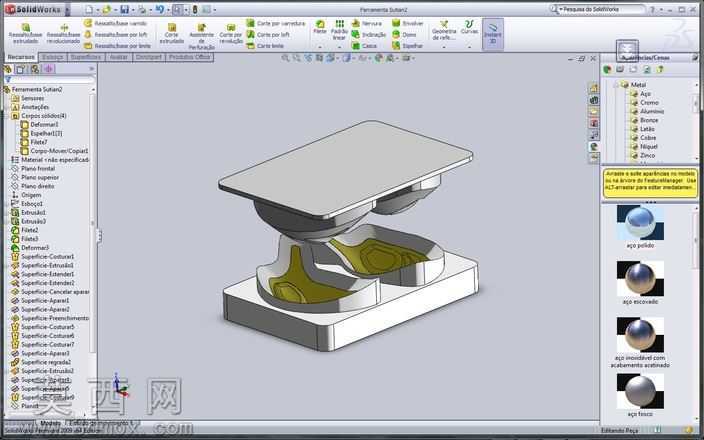Screen dimensions: 704x440
Task: Open the FeatureManager design tree tab
Action: [x=8, y=69]
